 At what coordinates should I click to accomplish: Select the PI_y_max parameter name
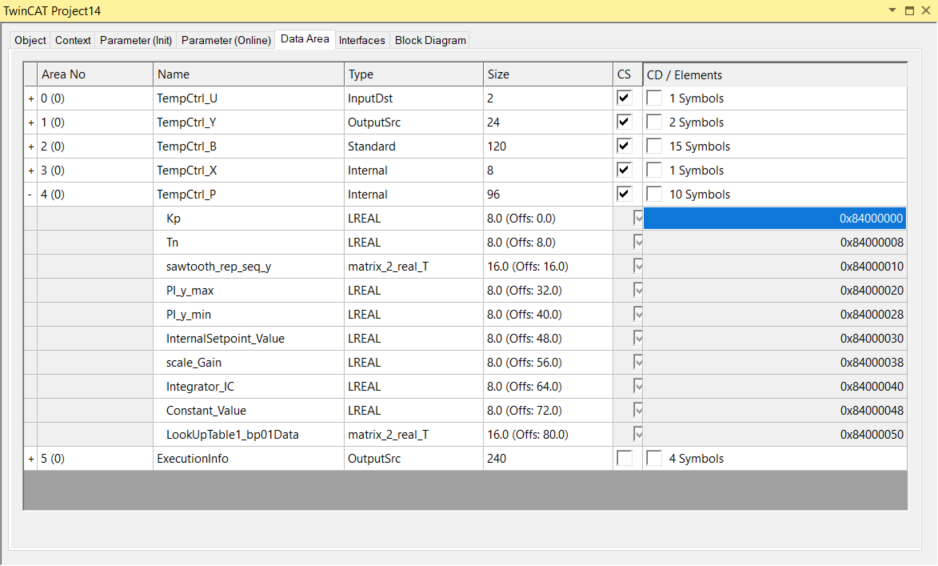[x=190, y=291]
